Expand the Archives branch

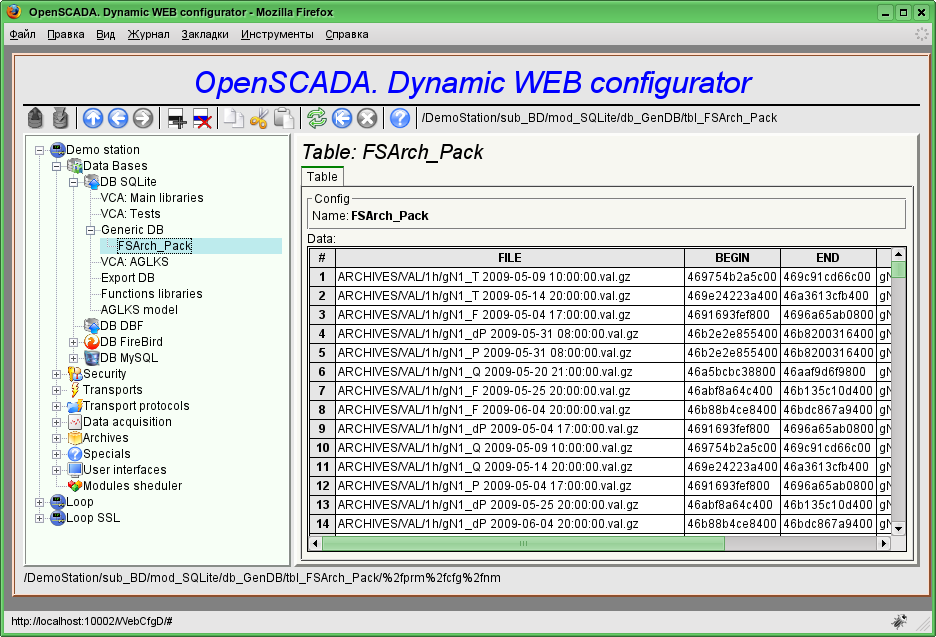pyautogui.click(x=57, y=439)
